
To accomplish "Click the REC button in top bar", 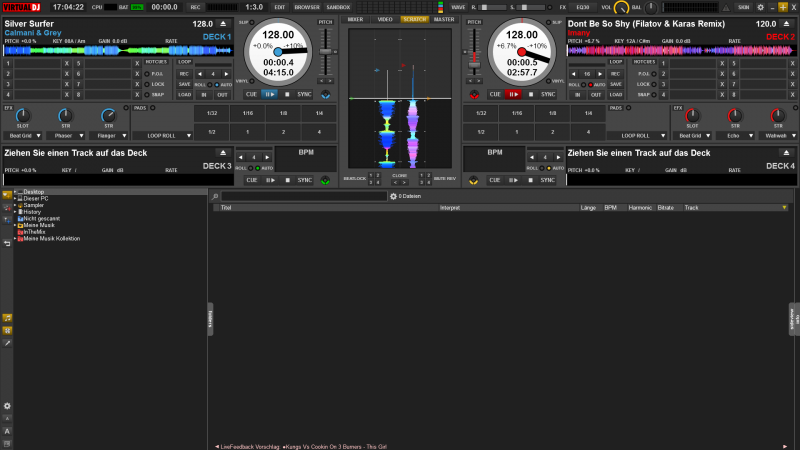I will tap(195, 8).
